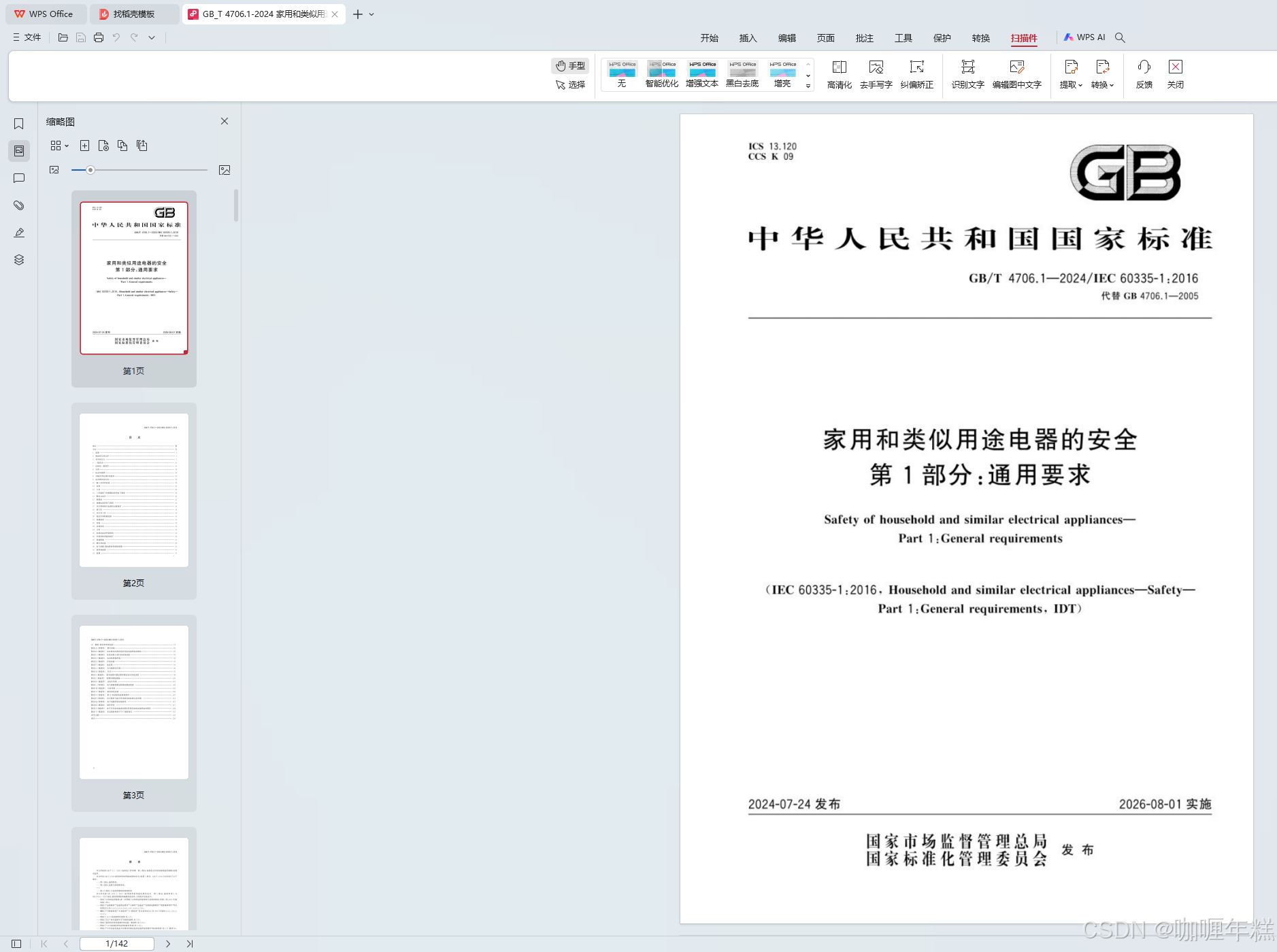Click the 反馈 feedback icon
The height and width of the screenshot is (952, 1277).
[1144, 74]
